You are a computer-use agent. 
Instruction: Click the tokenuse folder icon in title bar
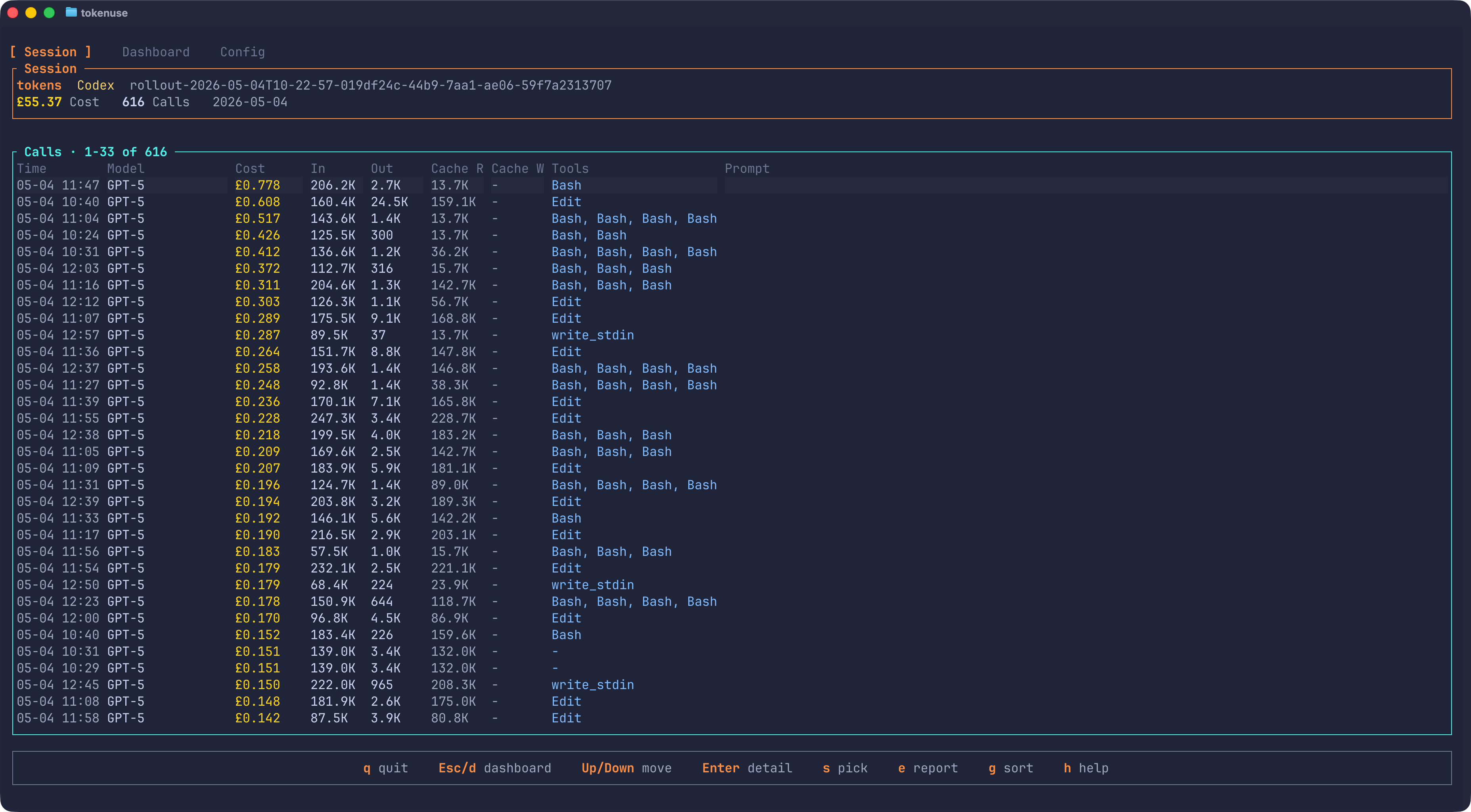(x=71, y=13)
